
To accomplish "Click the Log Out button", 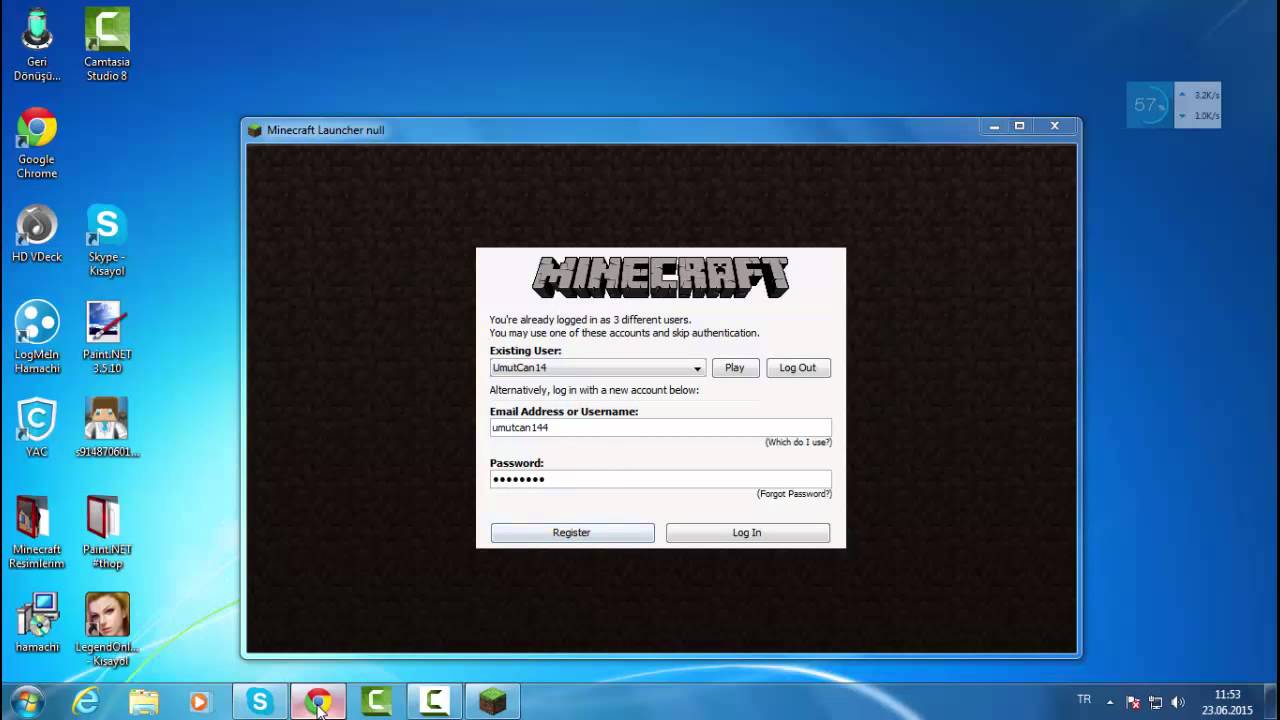I will (x=798, y=368).
